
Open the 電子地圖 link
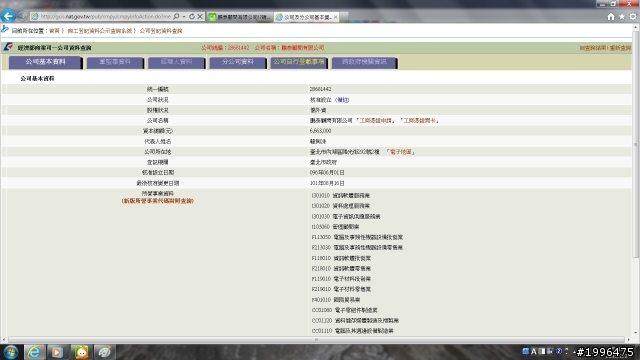coord(400,152)
